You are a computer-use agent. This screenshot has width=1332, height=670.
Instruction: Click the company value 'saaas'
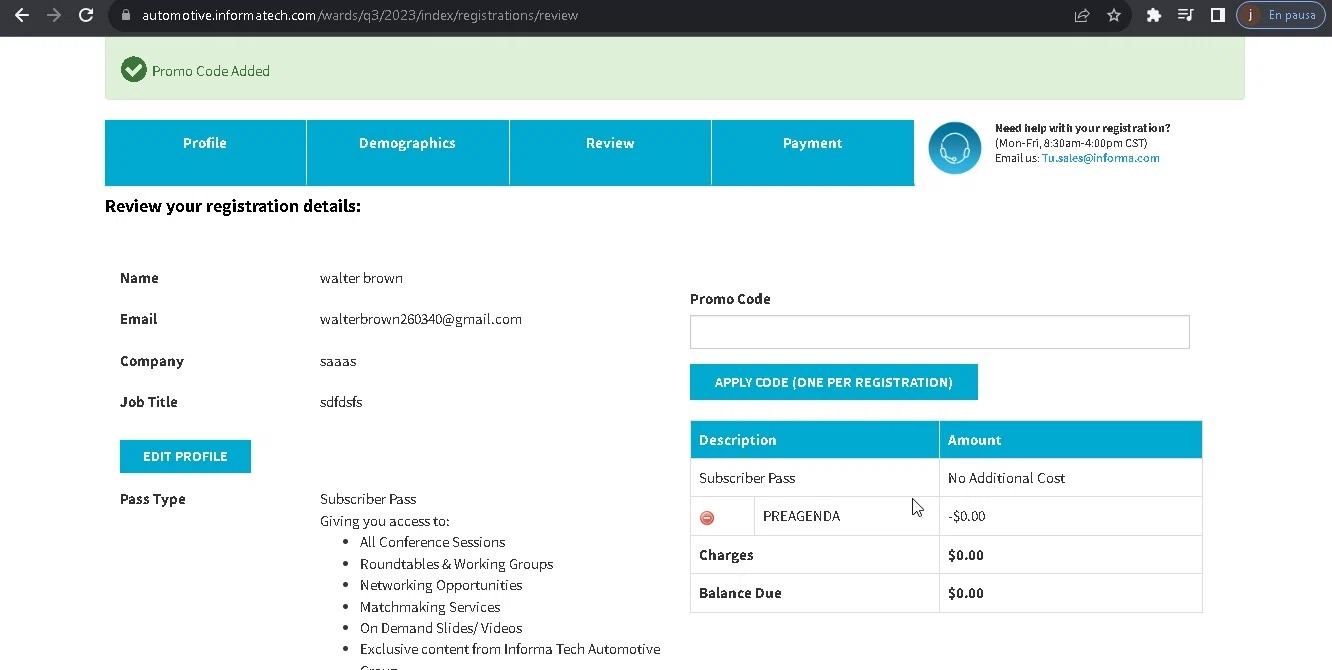338,361
